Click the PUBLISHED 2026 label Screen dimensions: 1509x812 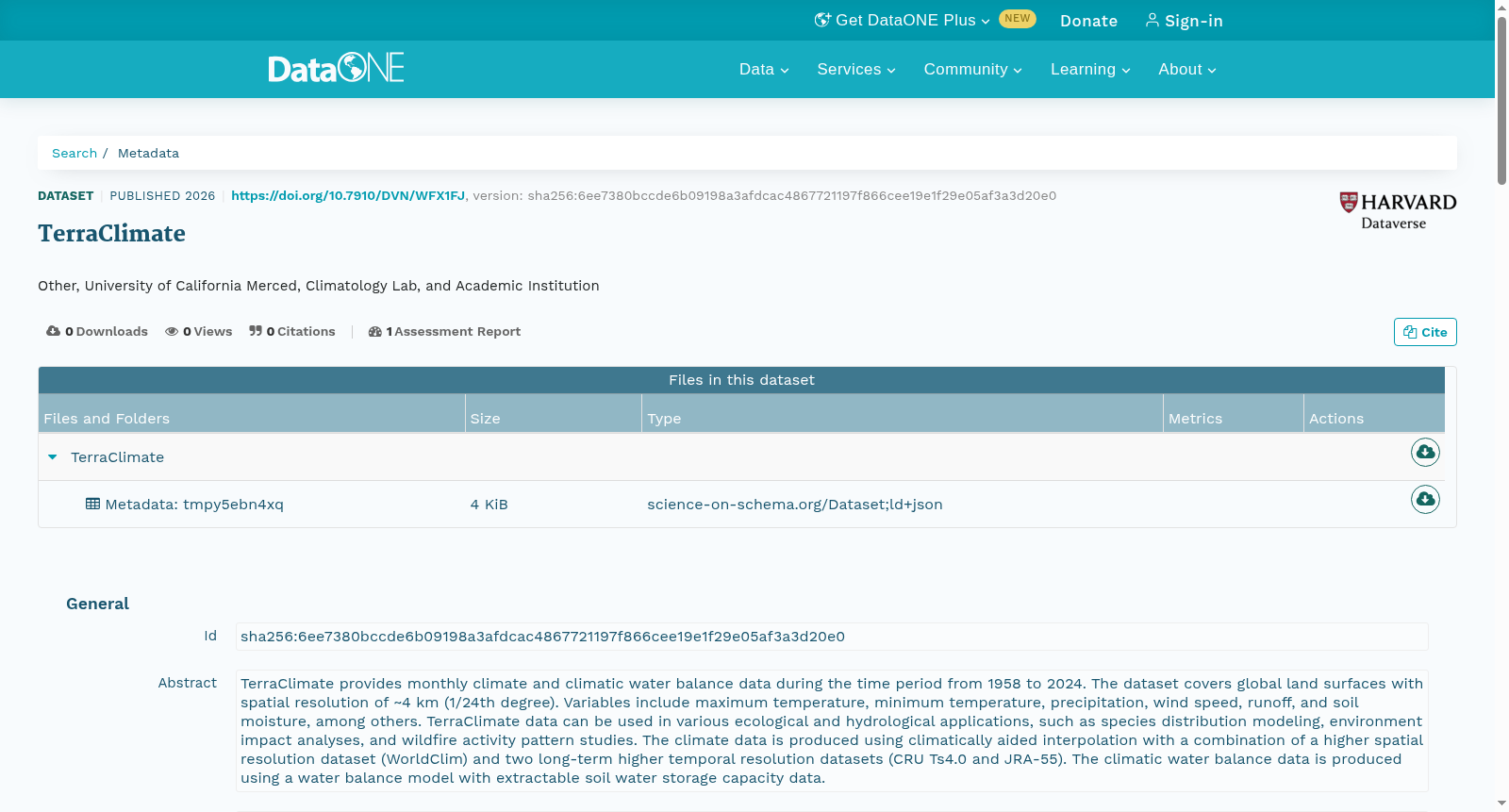point(162,196)
